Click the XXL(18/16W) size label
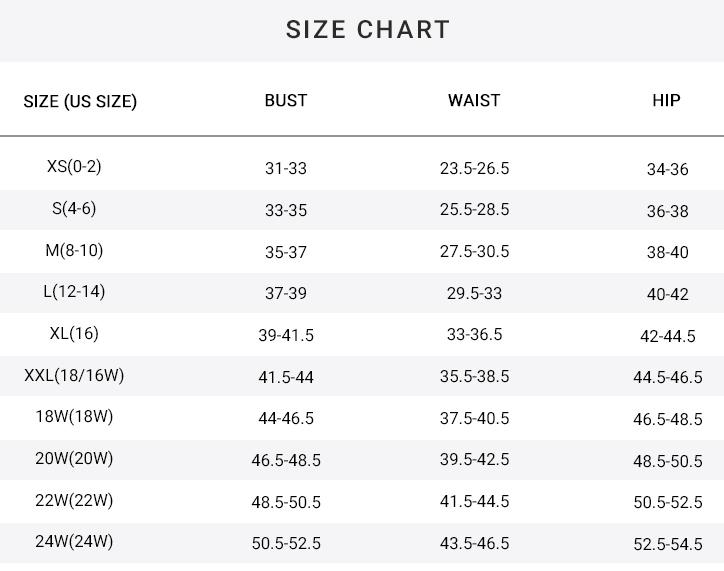 74,375
